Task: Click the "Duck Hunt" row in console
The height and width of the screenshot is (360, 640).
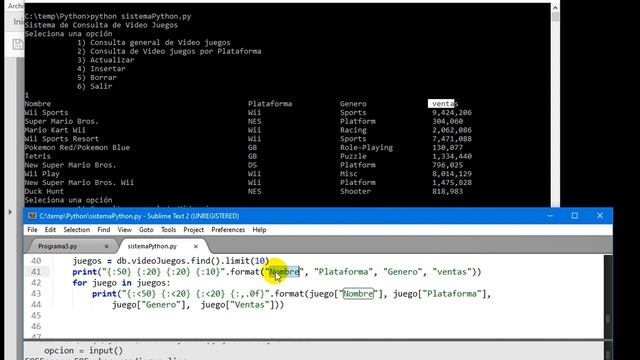Action: 44,191
